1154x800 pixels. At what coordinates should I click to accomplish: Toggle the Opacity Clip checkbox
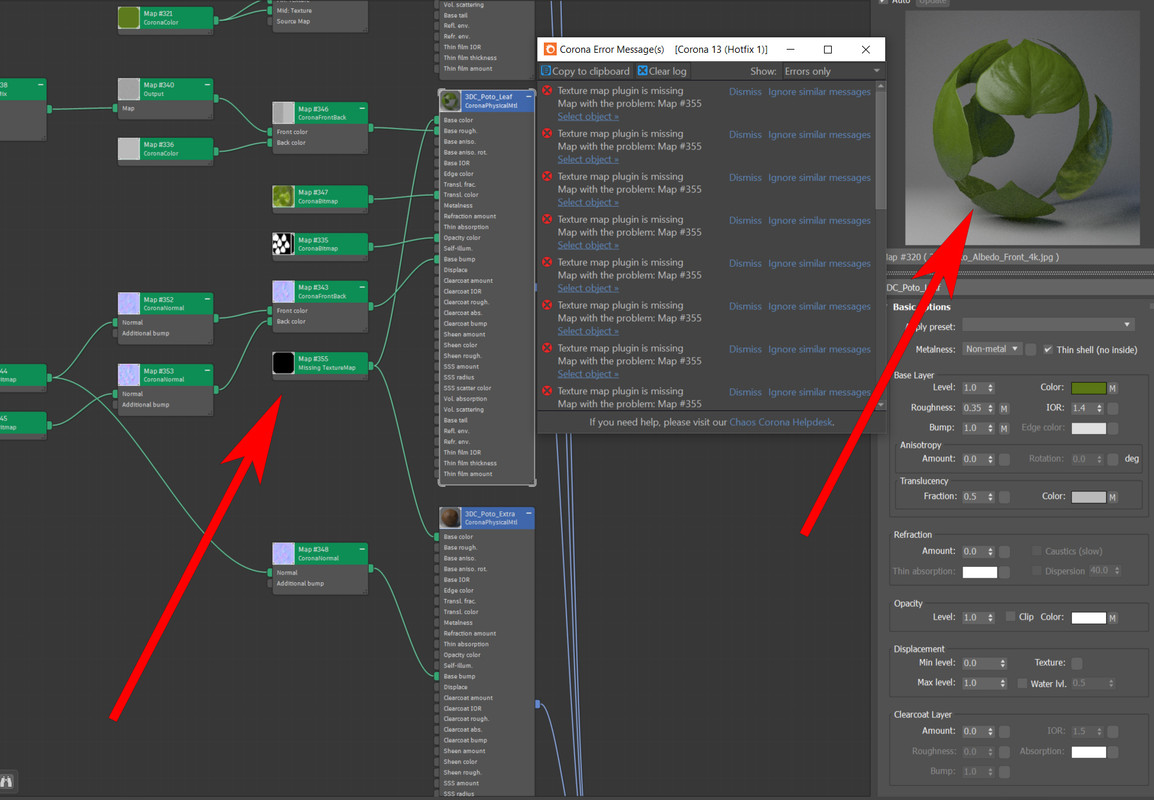click(x=1010, y=617)
